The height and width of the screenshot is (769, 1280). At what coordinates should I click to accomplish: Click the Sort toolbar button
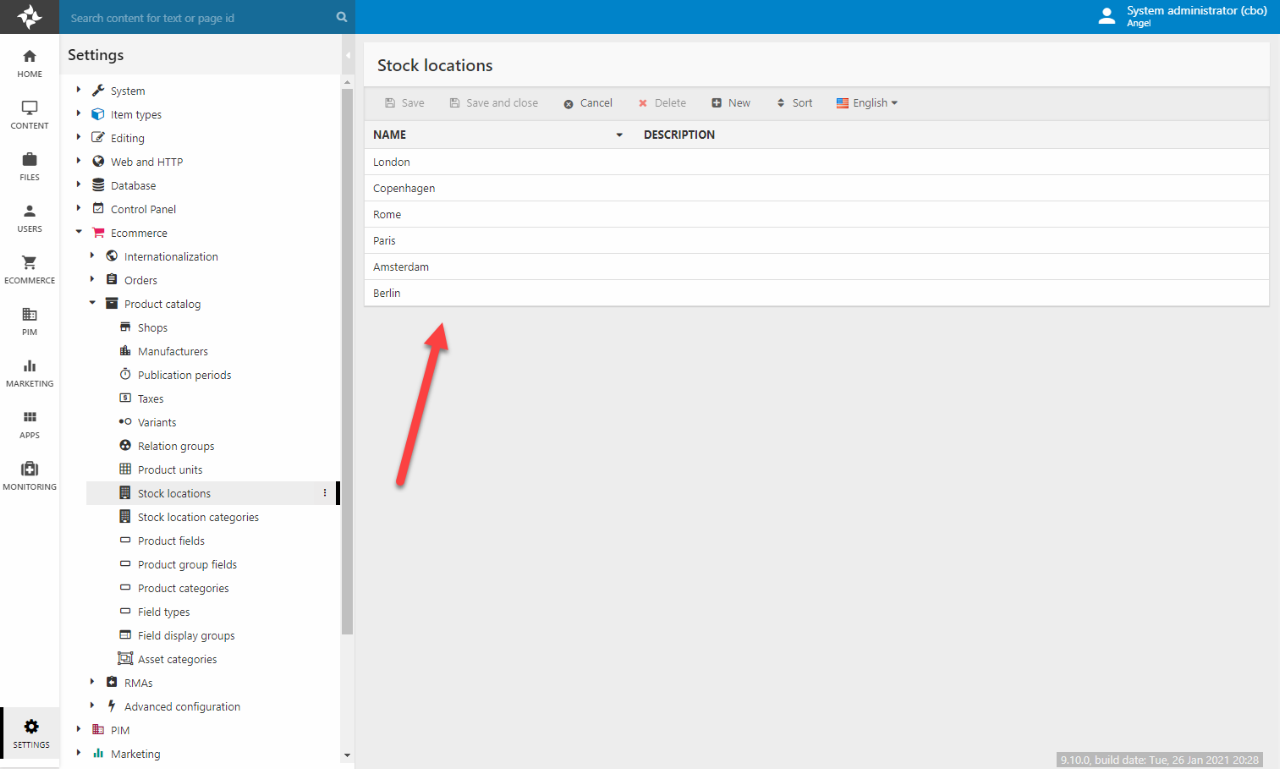(x=794, y=103)
